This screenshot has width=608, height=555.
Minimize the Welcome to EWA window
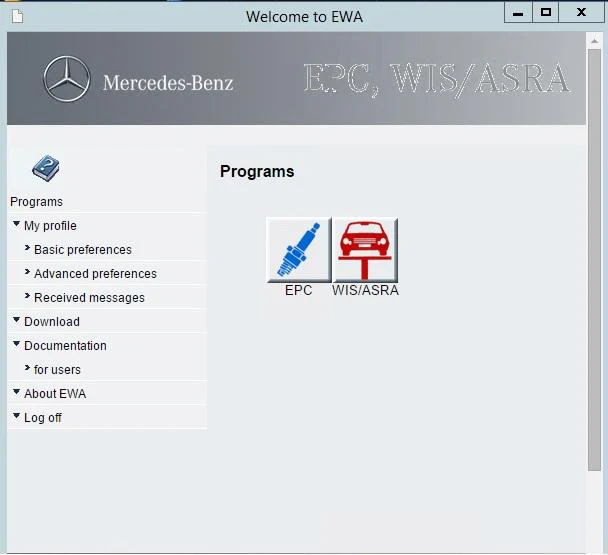518,13
